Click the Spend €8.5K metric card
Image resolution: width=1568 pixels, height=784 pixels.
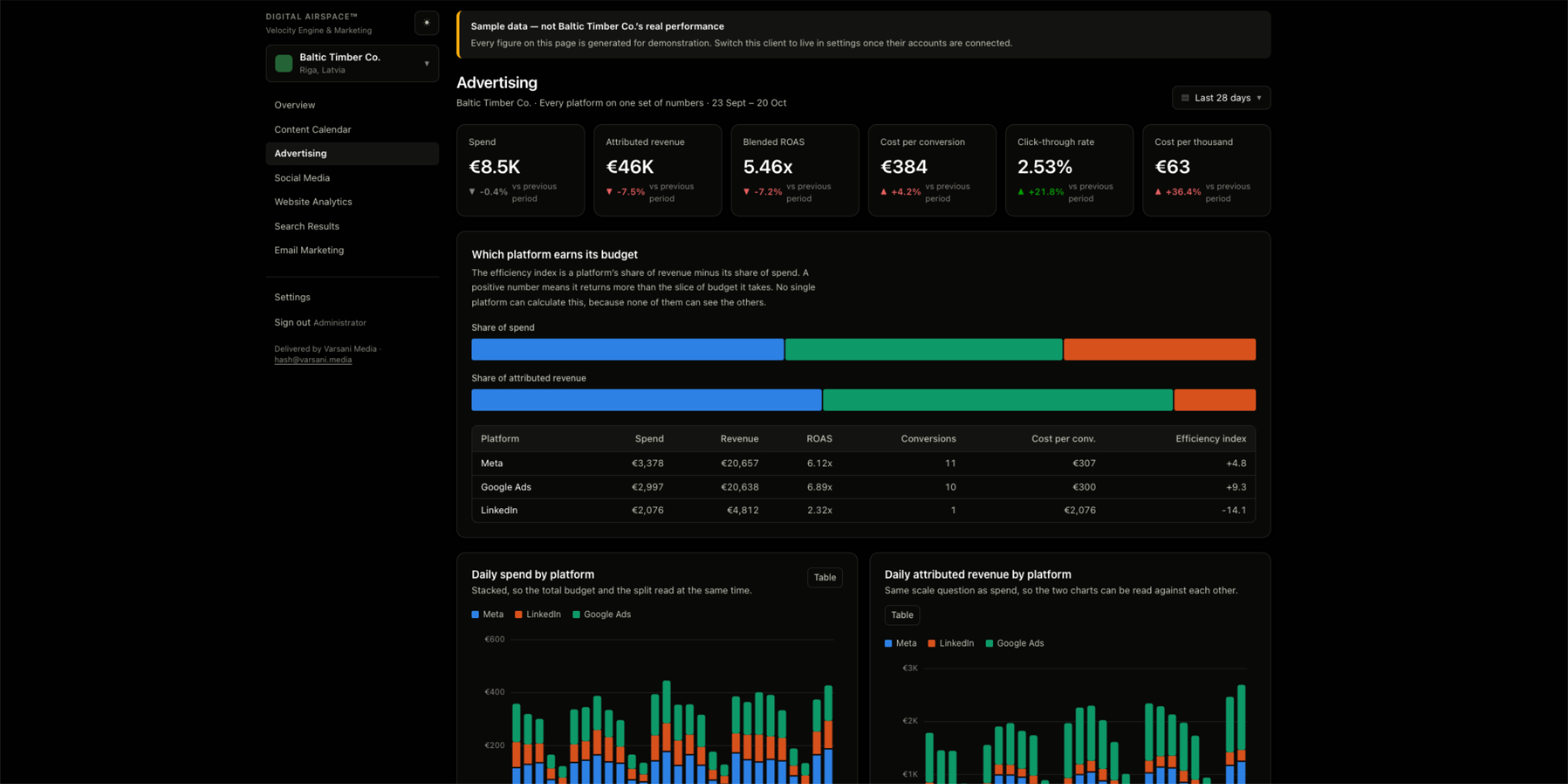[521, 171]
